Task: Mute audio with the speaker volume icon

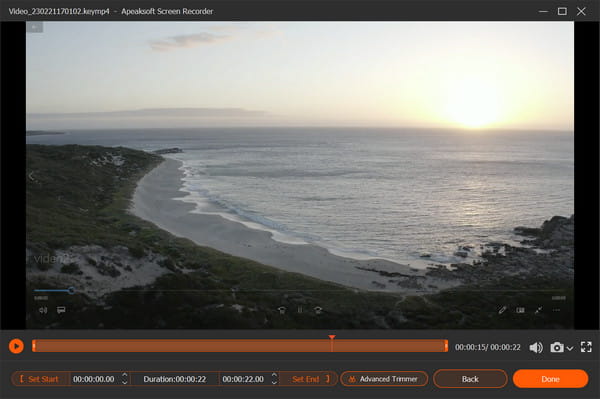Action: pos(536,347)
